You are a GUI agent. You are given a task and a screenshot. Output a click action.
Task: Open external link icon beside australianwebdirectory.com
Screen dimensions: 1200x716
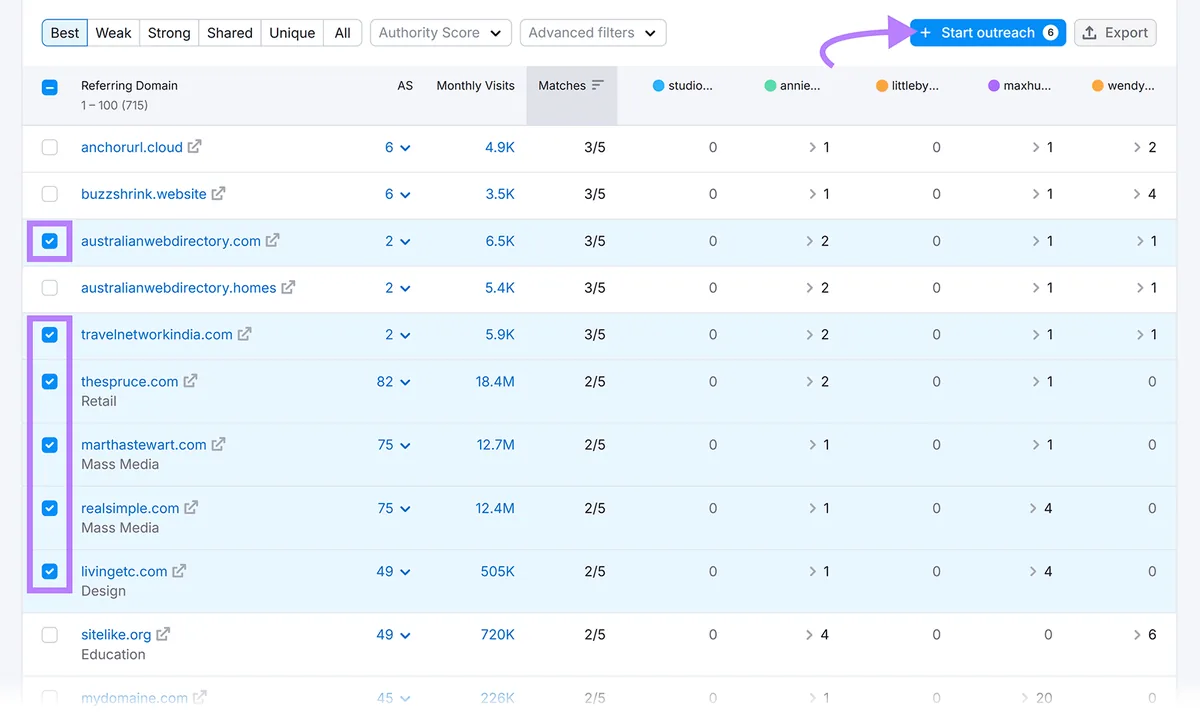(x=273, y=241)
